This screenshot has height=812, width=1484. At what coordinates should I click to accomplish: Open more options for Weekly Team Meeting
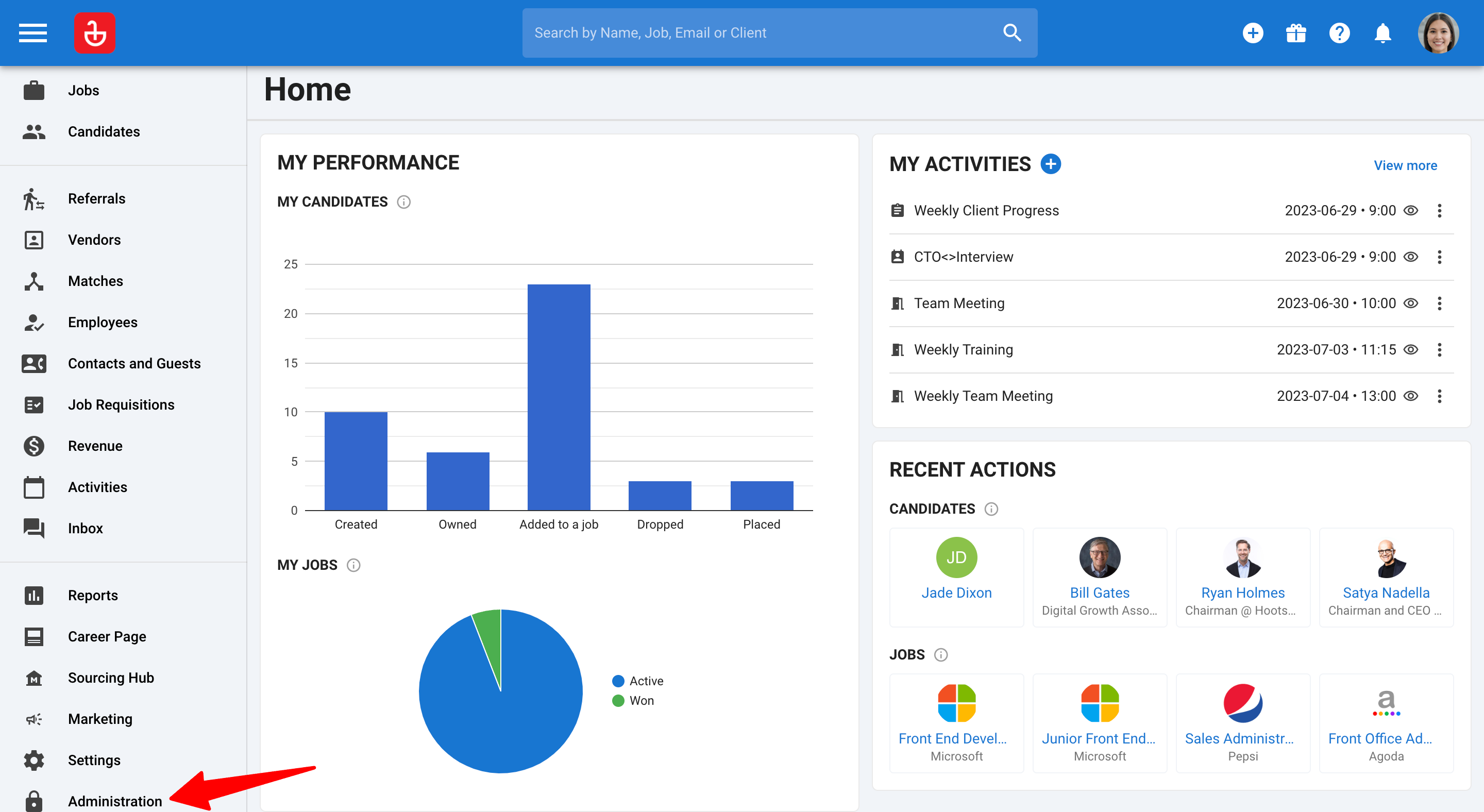(1439, 396)
